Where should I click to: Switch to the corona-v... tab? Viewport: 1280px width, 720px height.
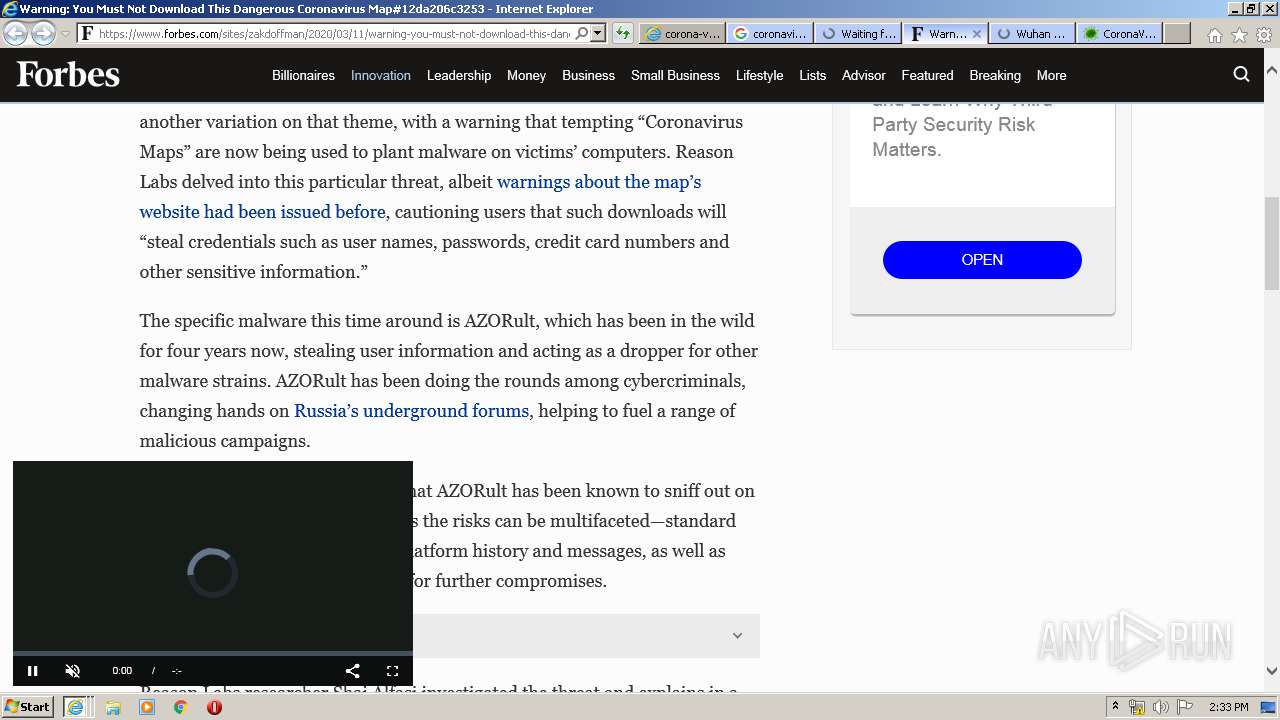coord(682,33)
